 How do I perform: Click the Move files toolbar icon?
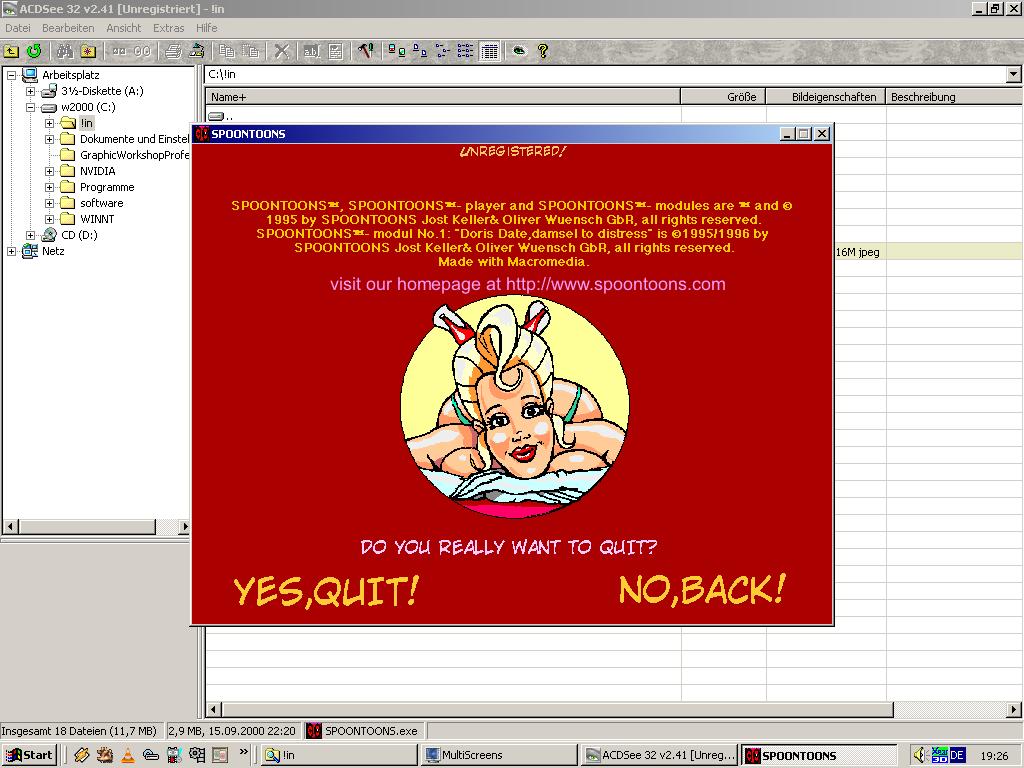click(x=250, y=51)
